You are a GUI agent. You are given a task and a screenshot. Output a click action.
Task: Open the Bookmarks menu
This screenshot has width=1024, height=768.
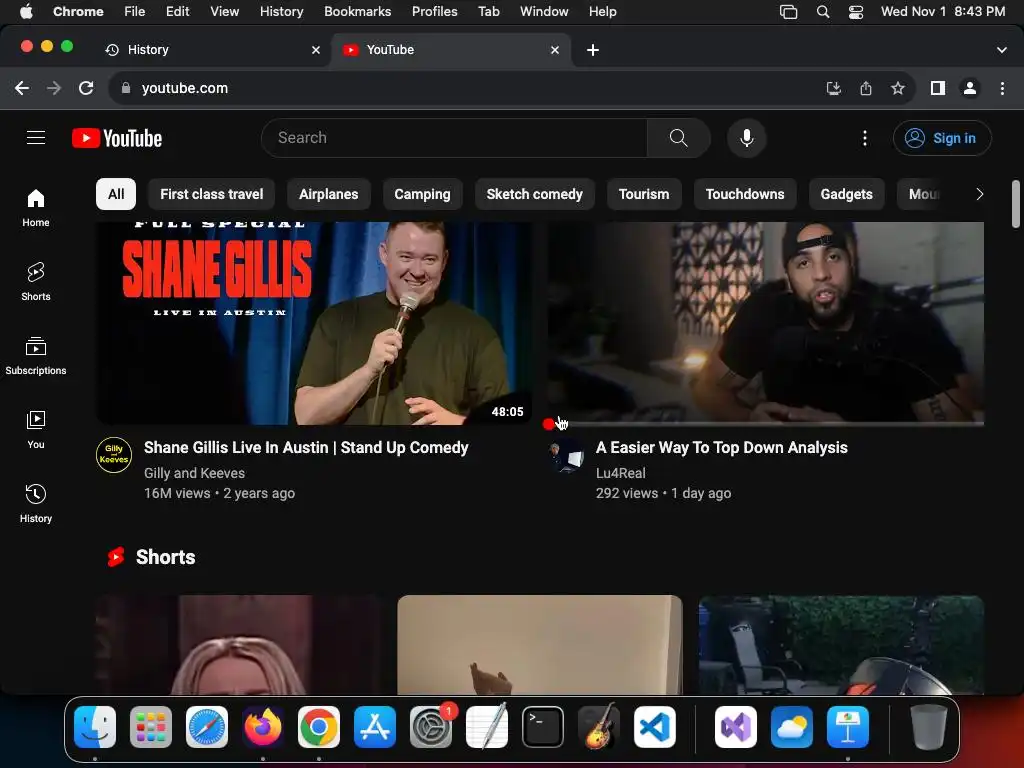(357, 12)
